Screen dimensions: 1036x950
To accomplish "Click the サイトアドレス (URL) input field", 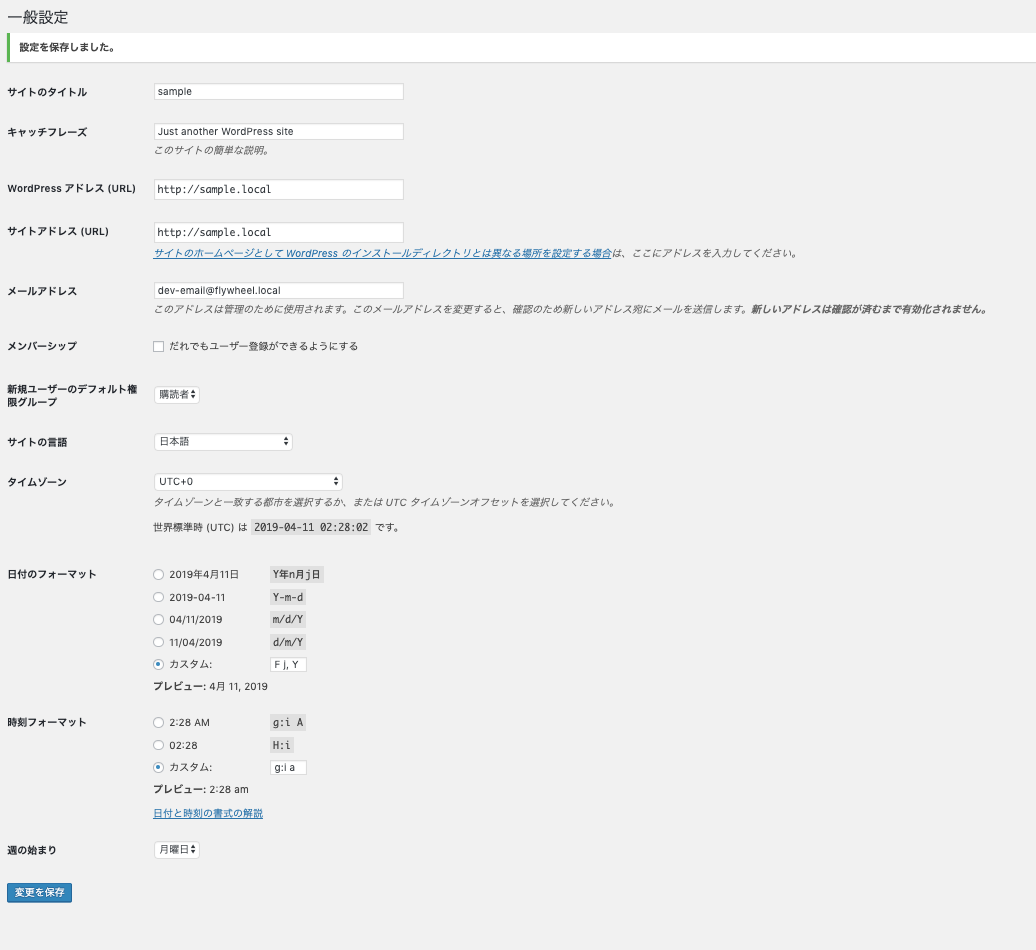I will (278, 232).
